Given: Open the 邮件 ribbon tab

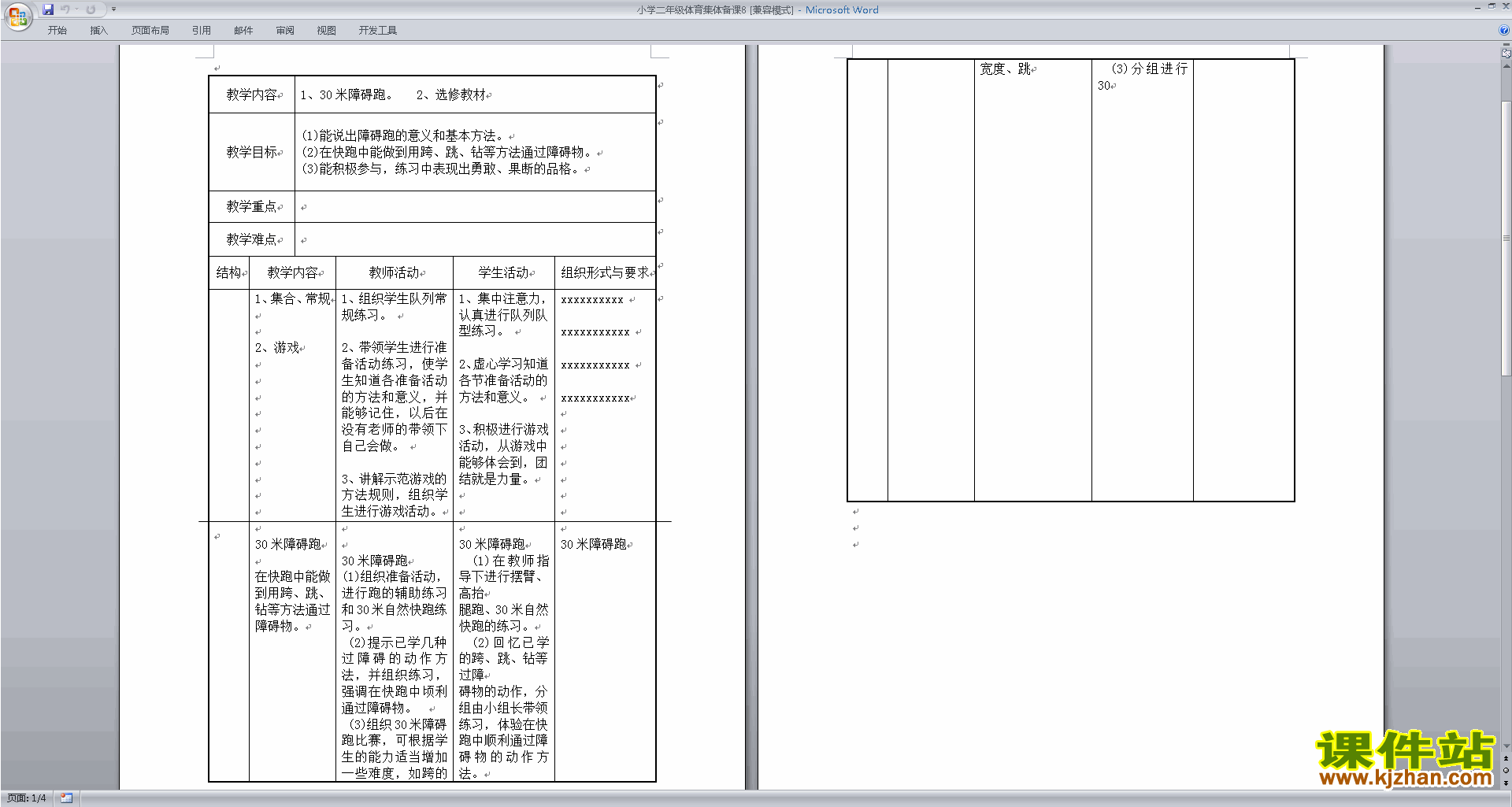Looking at the screenshot, I should click(x=243, y=31).
